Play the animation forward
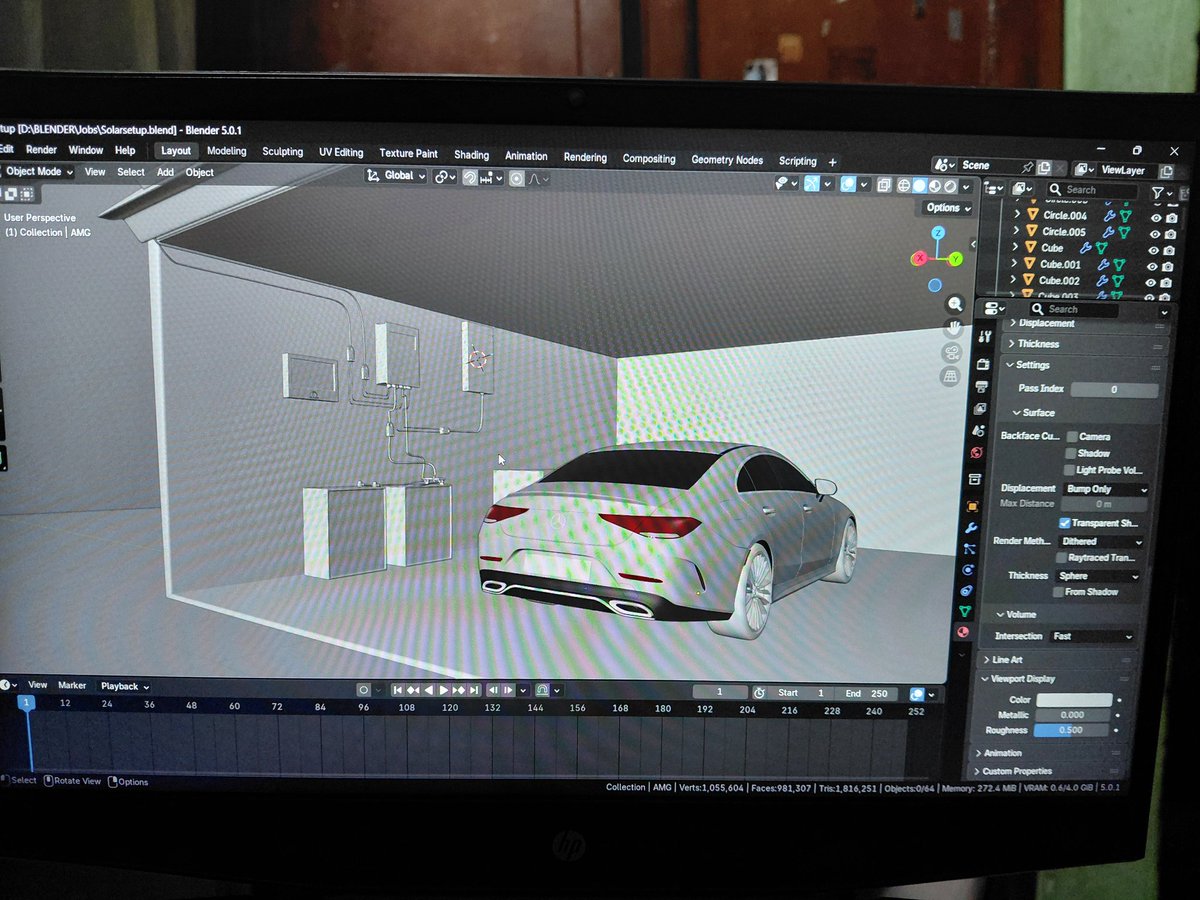1200x900 pixels. click(444, 690)
